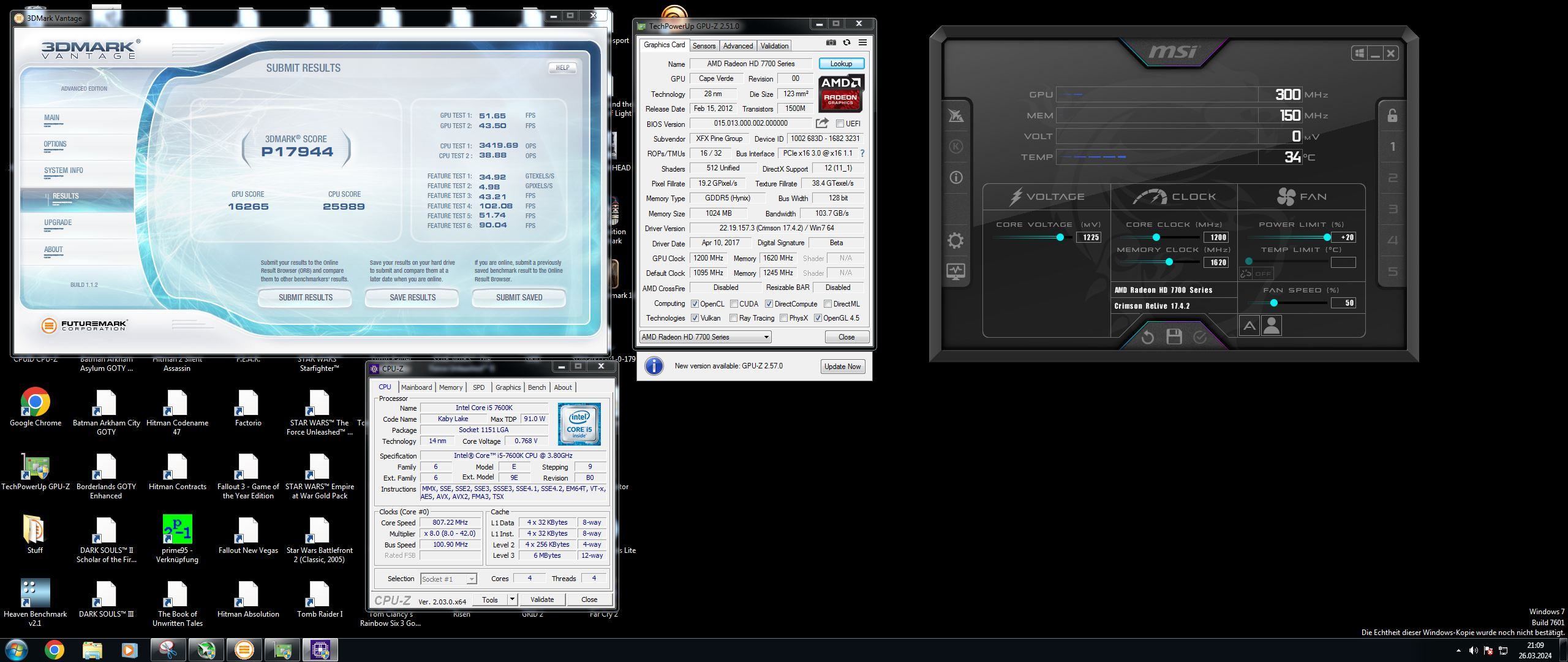Open the Mainboard tab in CPU-Z

(x=417, y=387)
